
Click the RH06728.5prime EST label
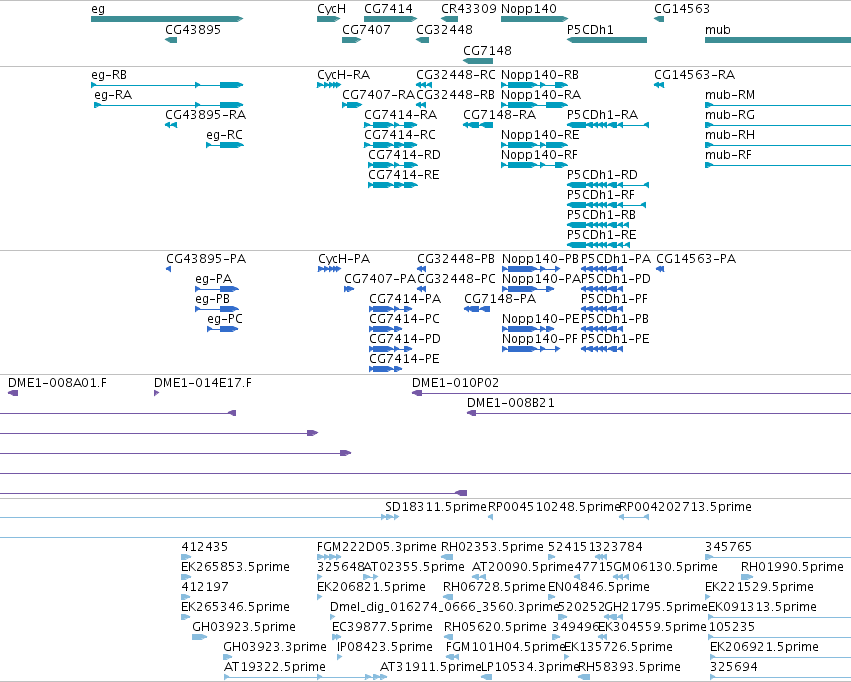[494, 587]
